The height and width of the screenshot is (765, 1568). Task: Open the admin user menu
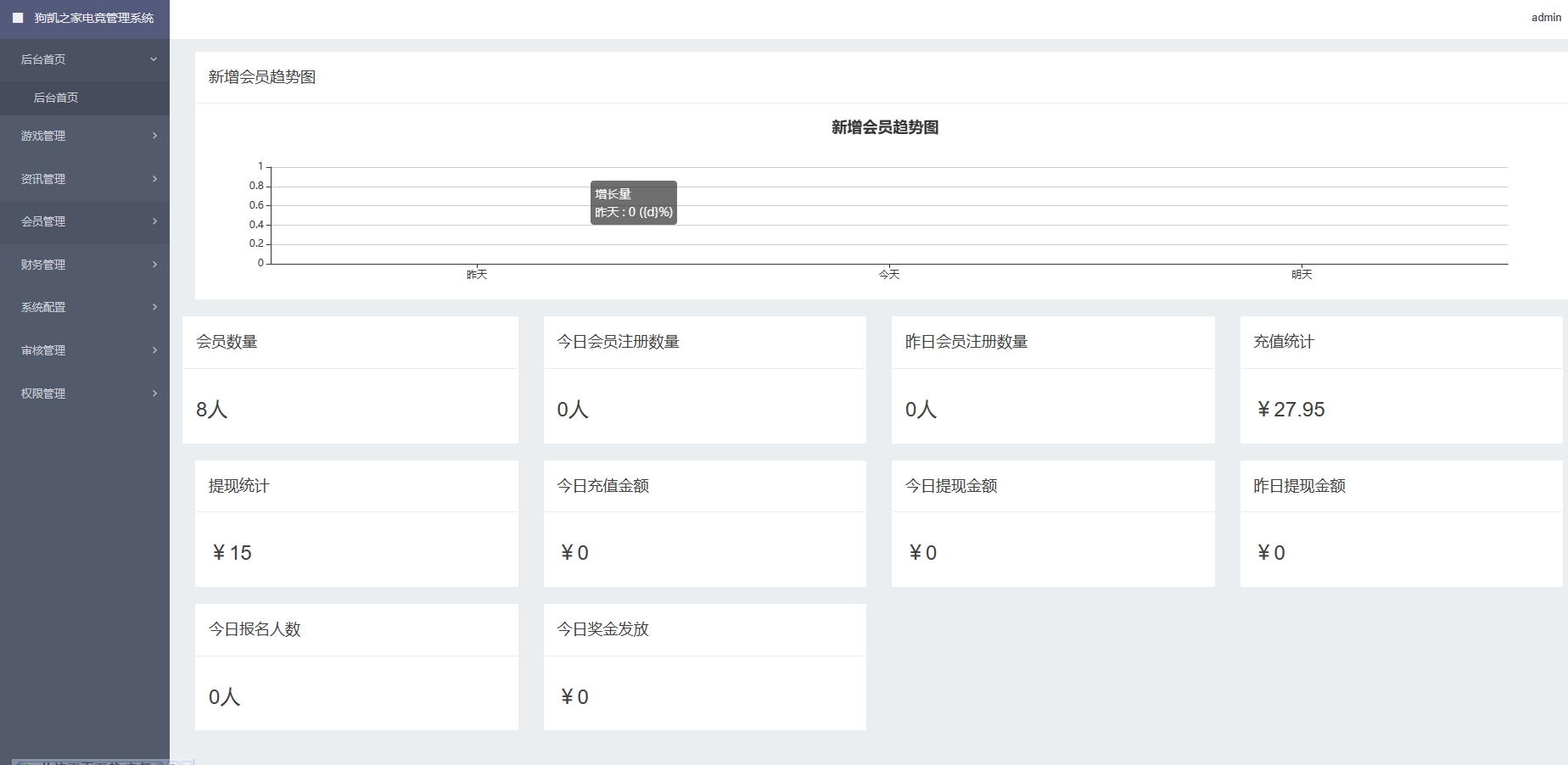[x=1545, y=18]
